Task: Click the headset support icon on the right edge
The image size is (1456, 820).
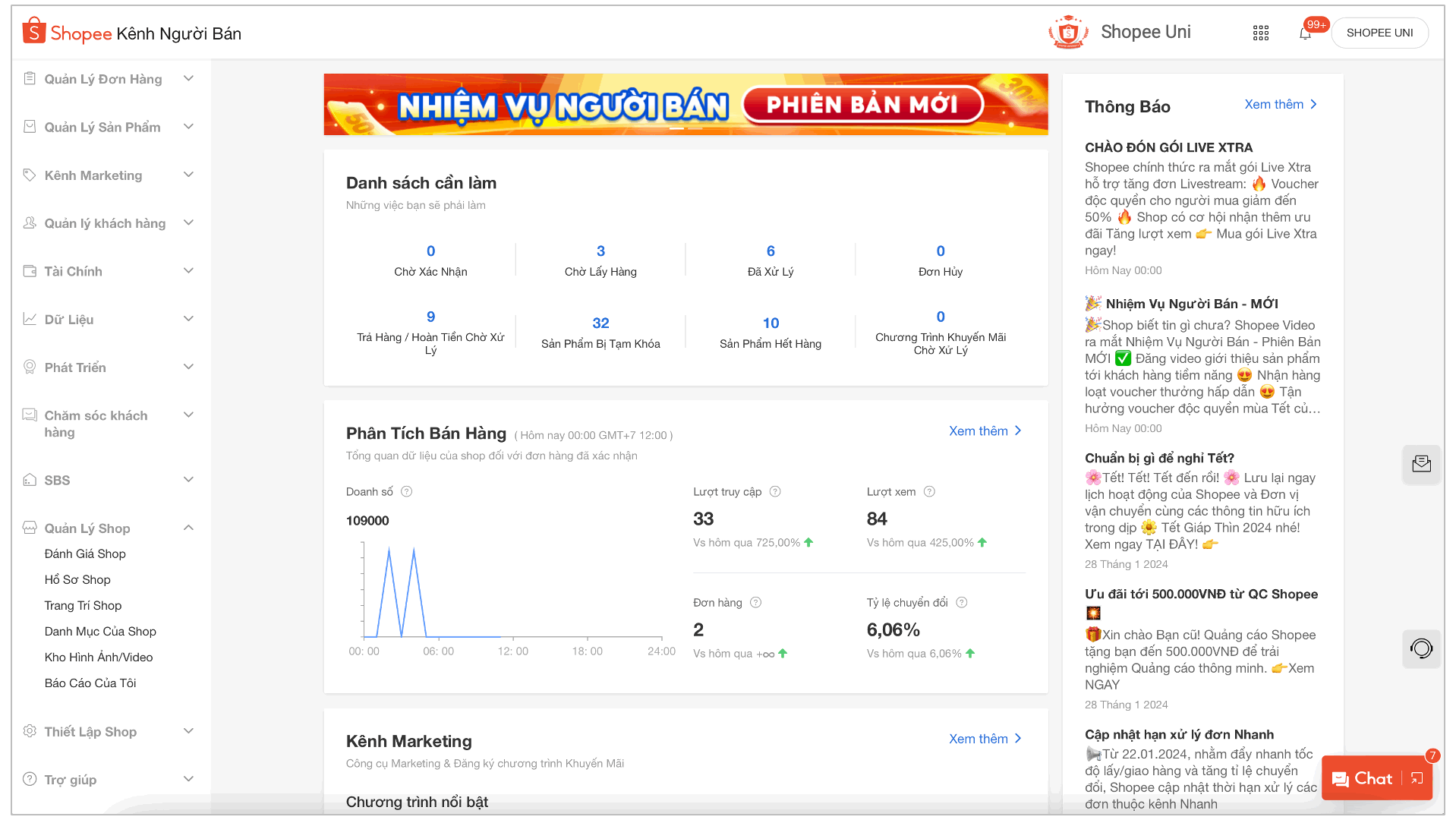Action: 1421,649
